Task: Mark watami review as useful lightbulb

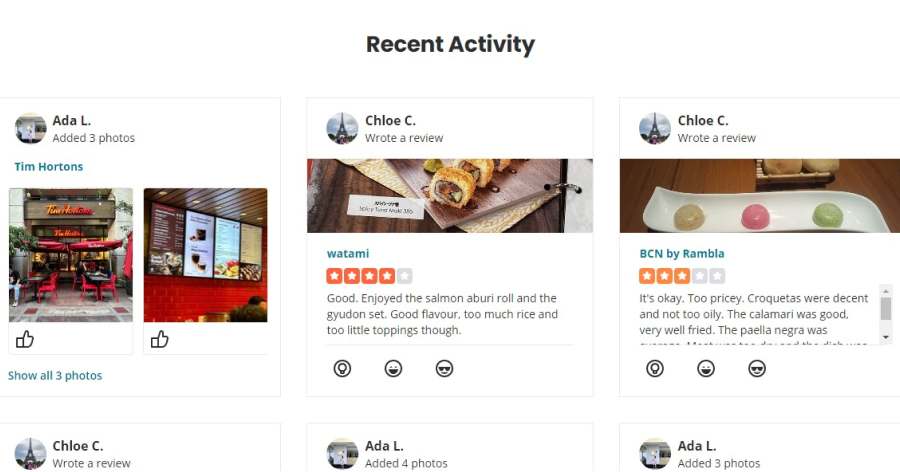Action: point(342,368)
